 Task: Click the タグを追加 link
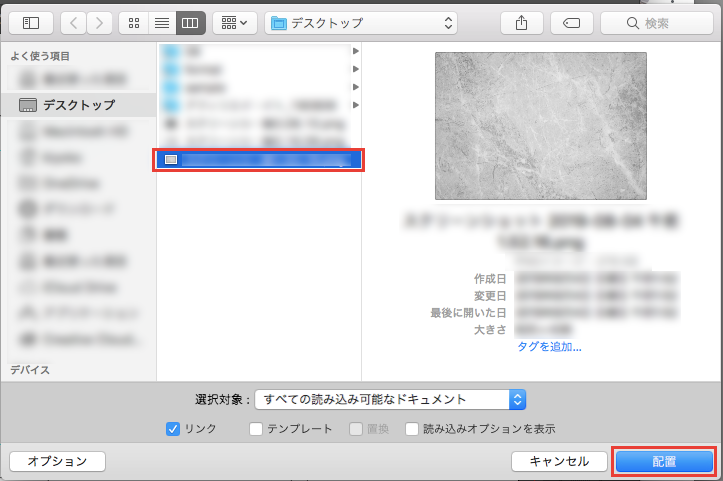[549, 347]
